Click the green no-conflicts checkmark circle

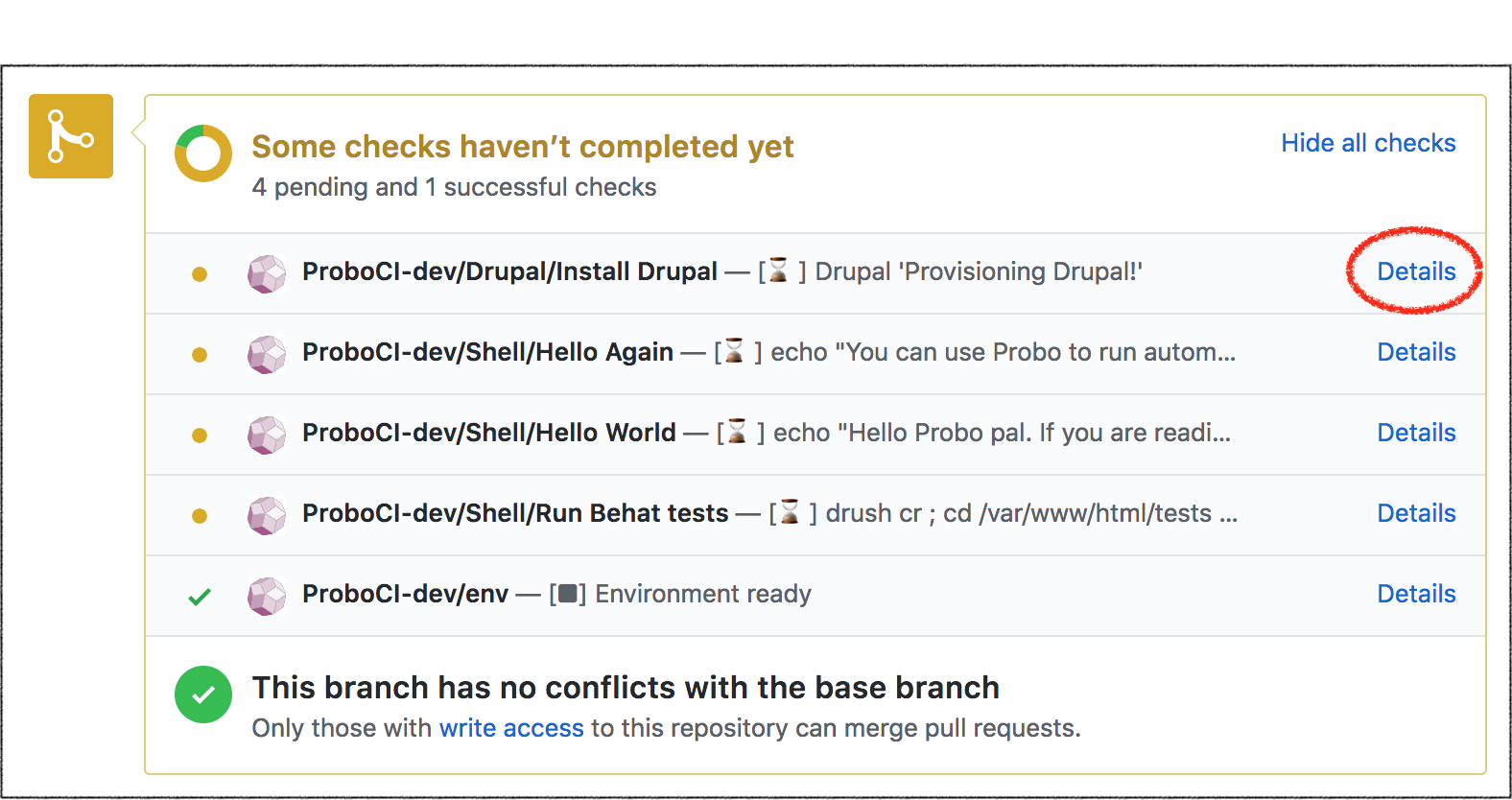coord(202,694)
